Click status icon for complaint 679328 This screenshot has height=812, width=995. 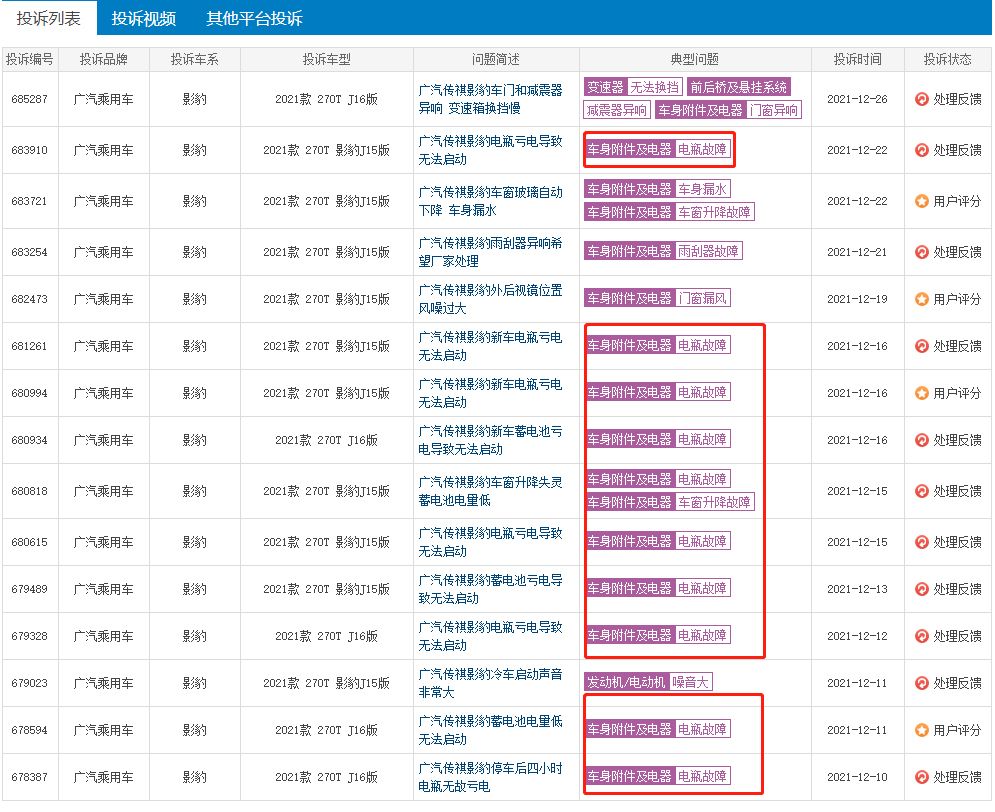point(921,636)
